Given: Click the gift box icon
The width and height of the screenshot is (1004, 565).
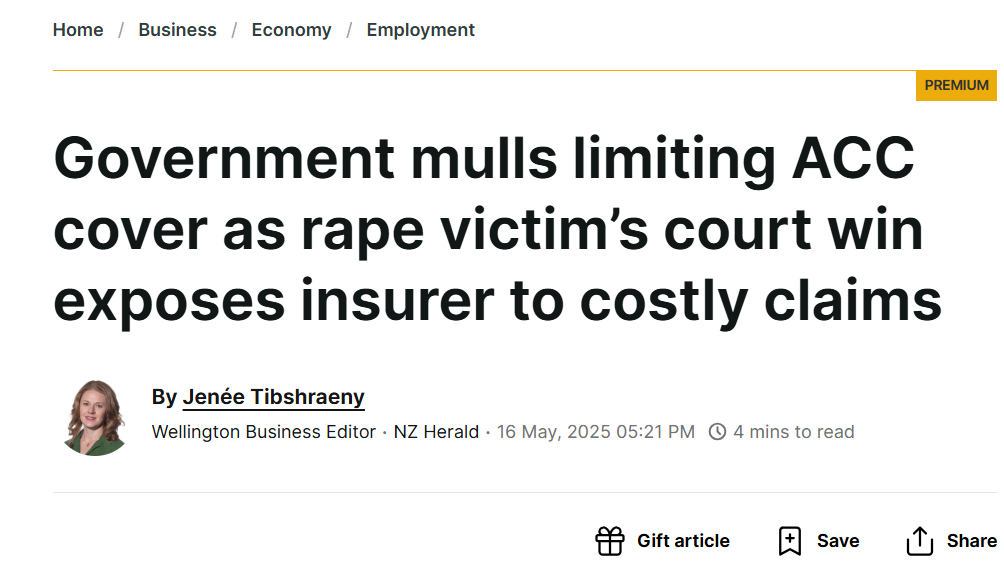Looking at the screenshot, I should [x=610, y=541].
